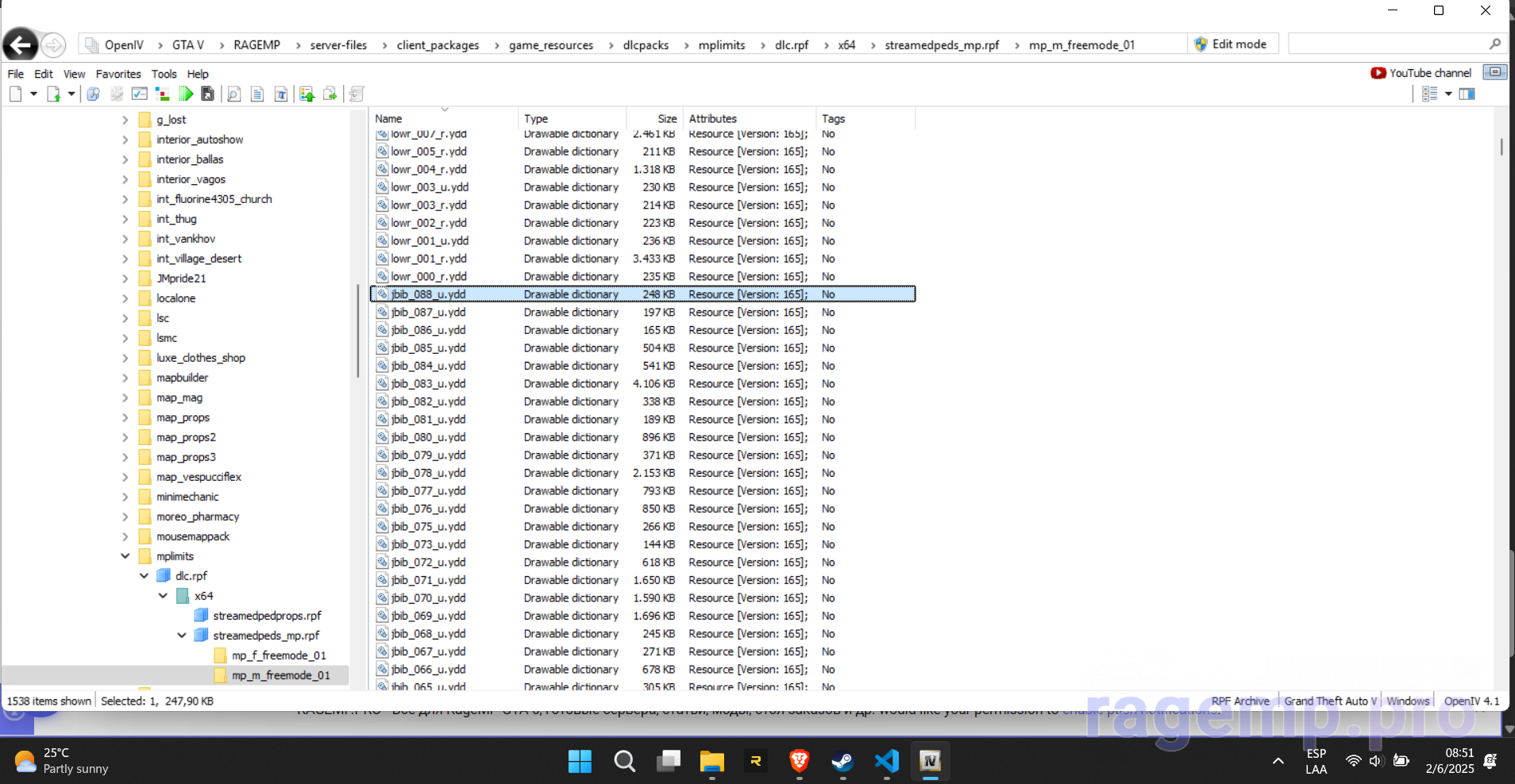Image resolution: width=1515 pixels, height=784 pixels.
Task: Click the copy-with-green-arrow toolbar icon
Action: 330,94
